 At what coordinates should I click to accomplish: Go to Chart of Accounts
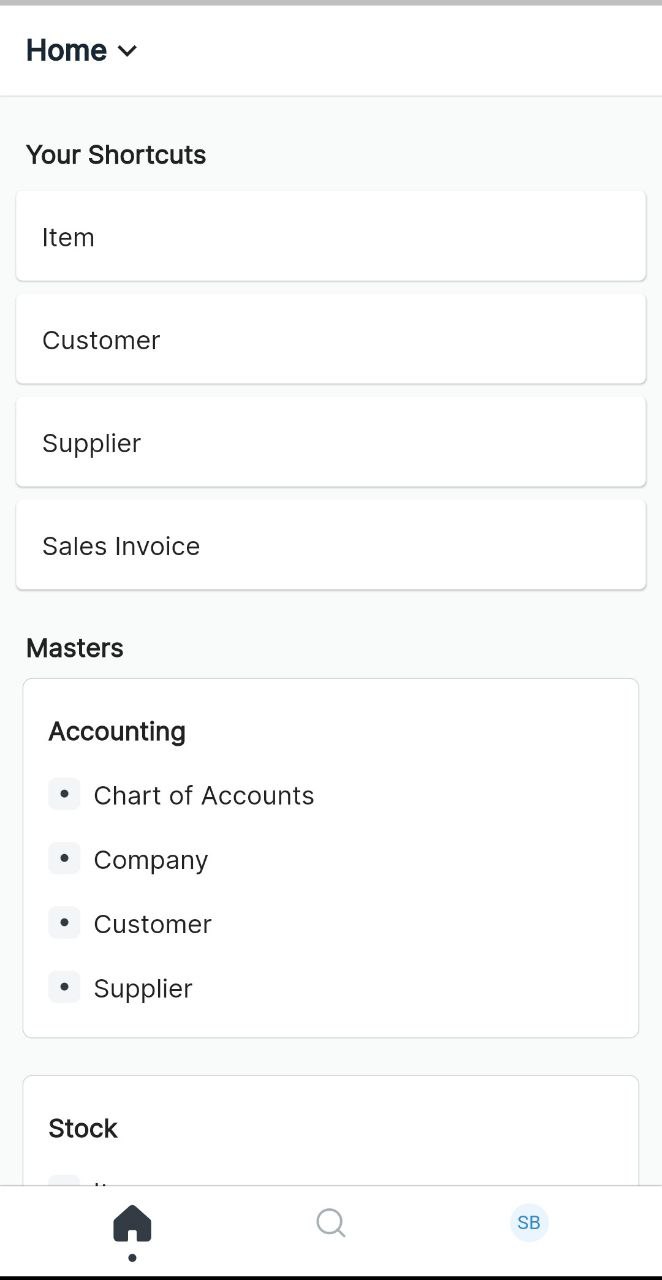[x=204, y=795]
